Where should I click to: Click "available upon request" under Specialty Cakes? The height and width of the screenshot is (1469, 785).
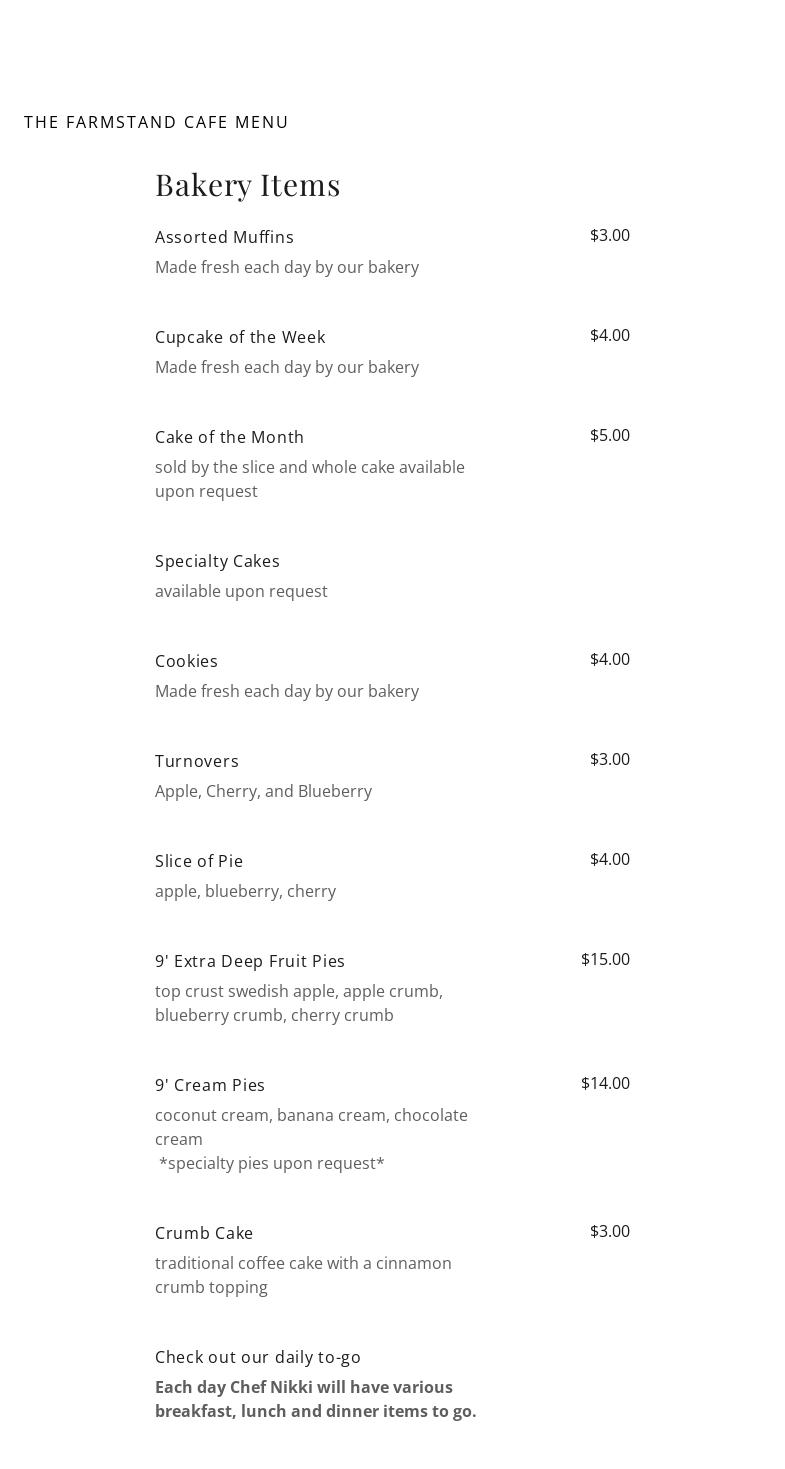[241, 591]
